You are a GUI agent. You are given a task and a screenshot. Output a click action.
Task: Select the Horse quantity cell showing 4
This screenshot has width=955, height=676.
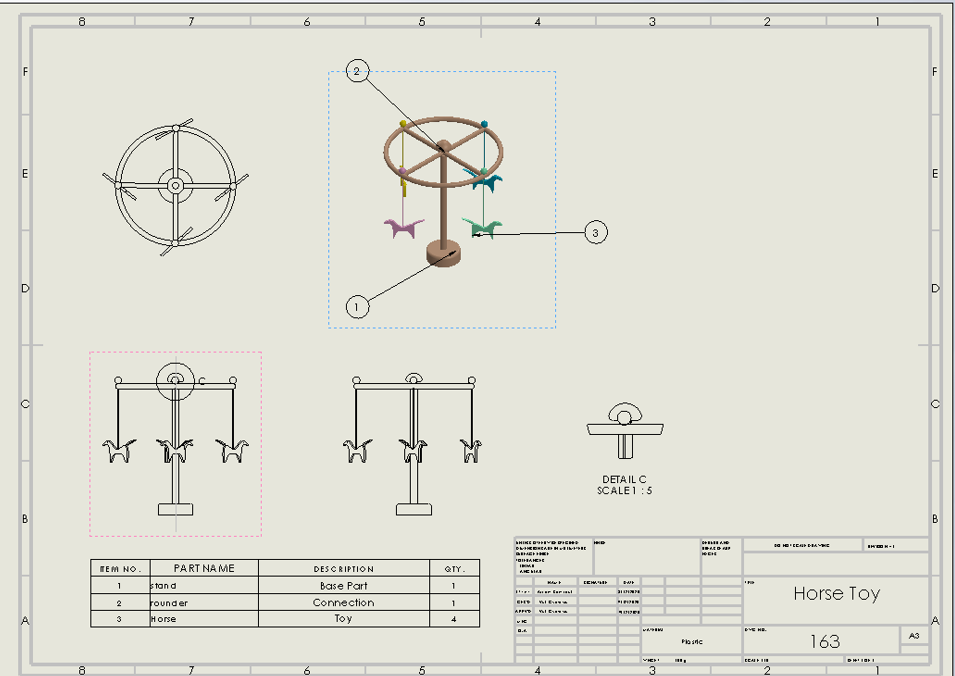click(454, 619)
